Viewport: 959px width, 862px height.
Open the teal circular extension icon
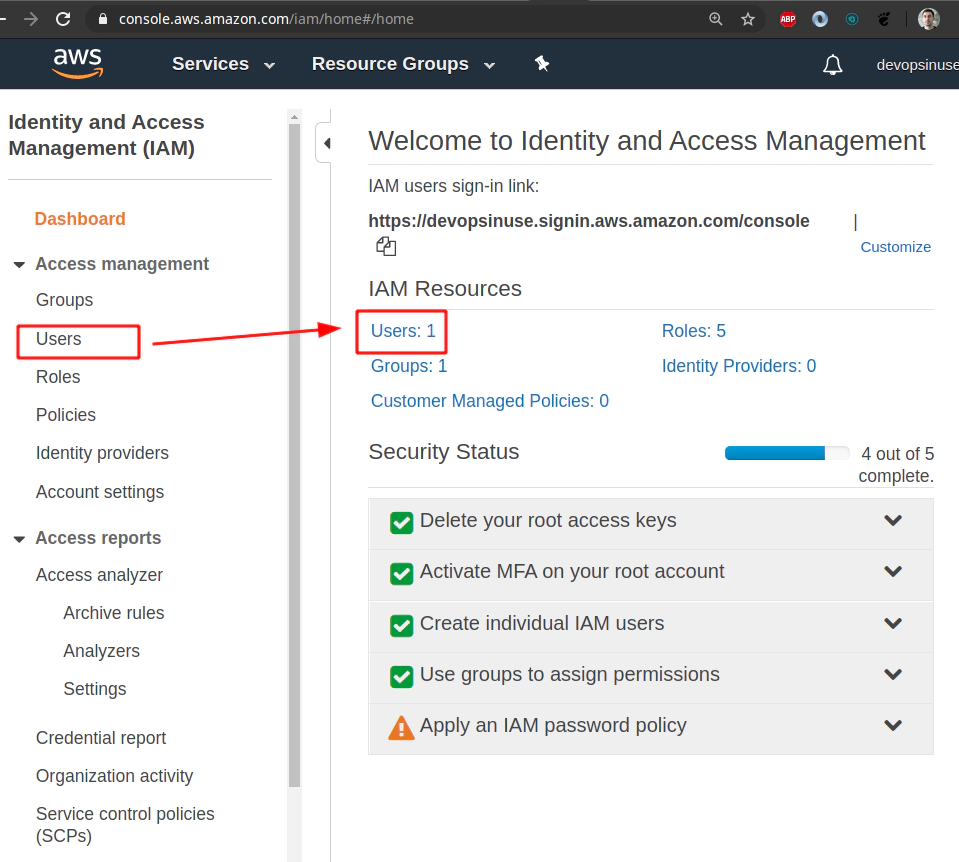(x=851, y=20)
